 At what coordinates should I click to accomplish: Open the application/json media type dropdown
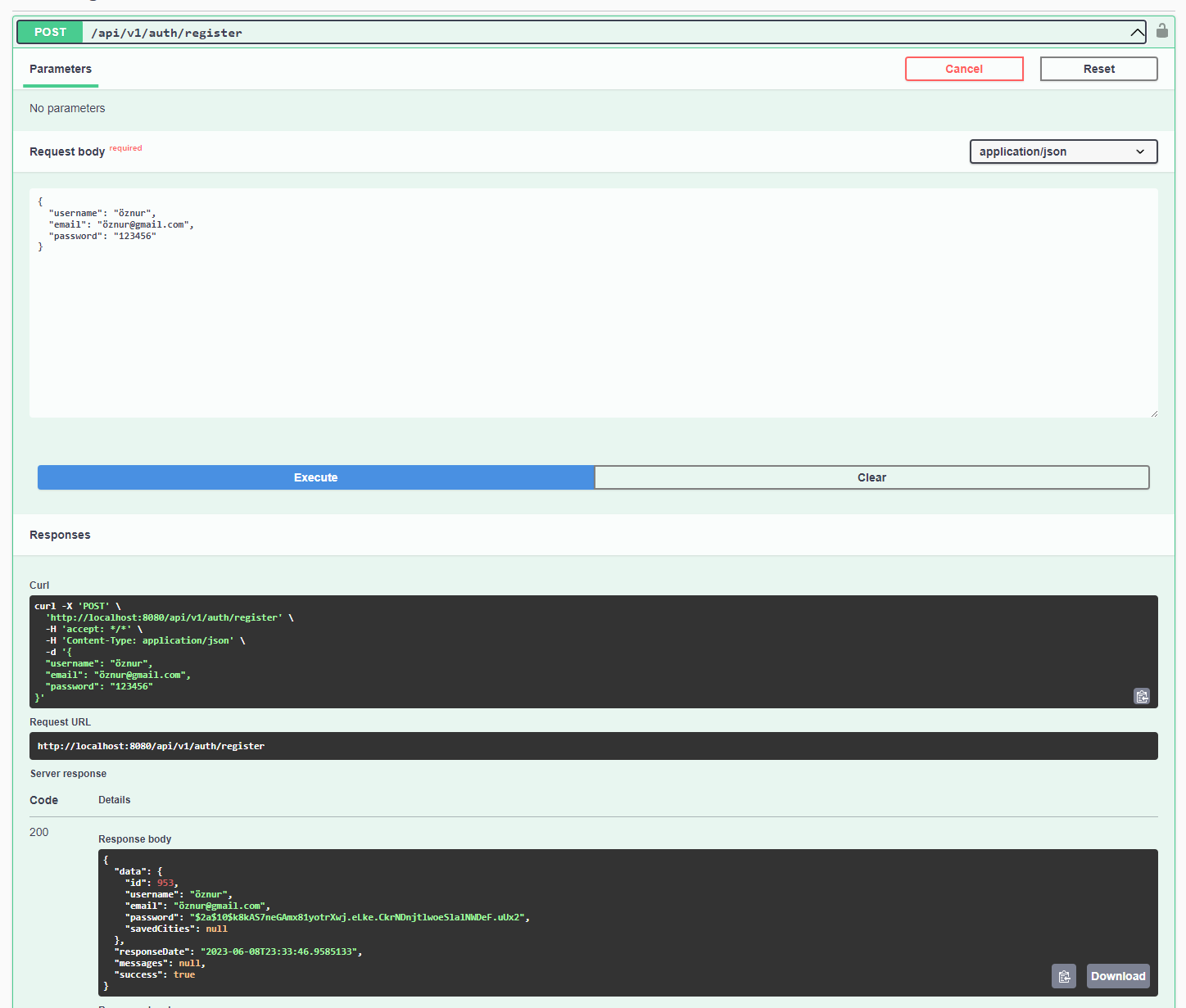pos(1062,151)
